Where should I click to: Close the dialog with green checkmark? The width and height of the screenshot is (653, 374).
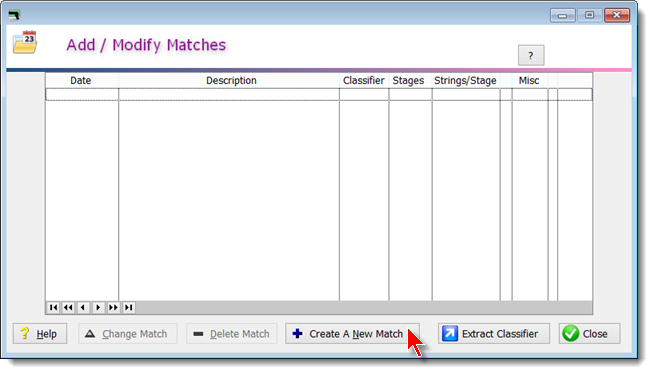(589, 334)
